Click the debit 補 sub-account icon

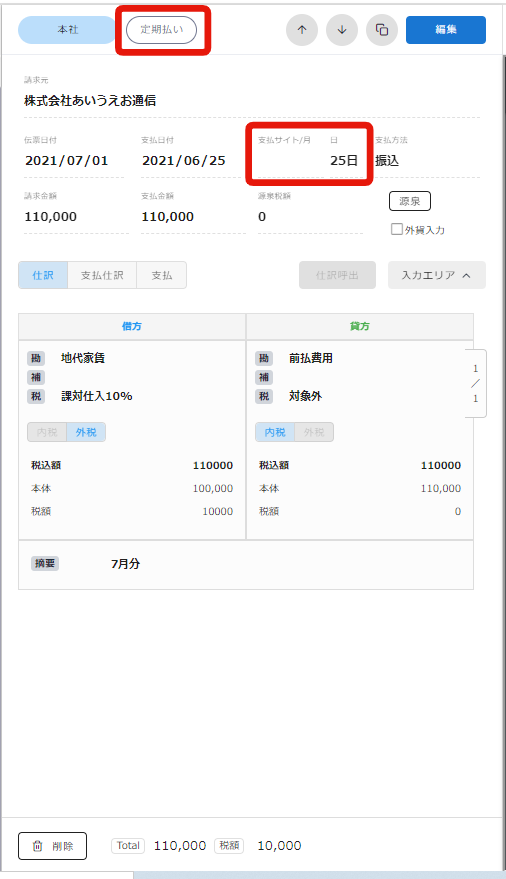coord(36,377)
